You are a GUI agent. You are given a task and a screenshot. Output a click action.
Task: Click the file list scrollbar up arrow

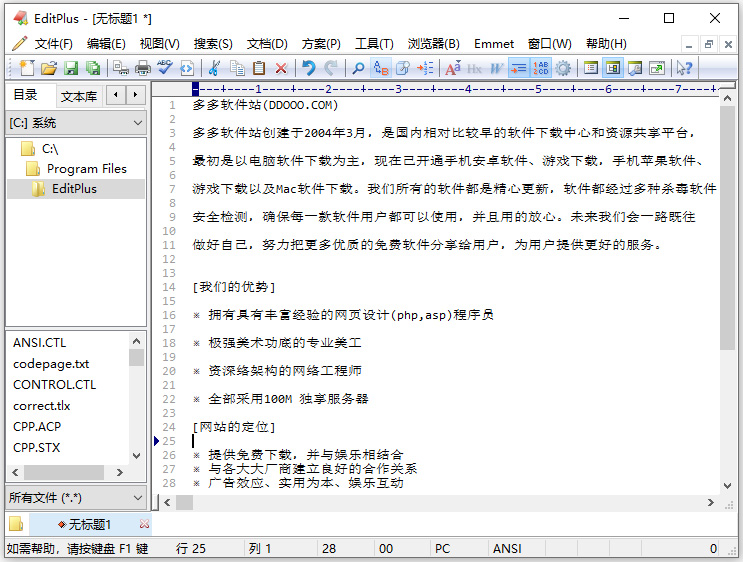[136, 341]
